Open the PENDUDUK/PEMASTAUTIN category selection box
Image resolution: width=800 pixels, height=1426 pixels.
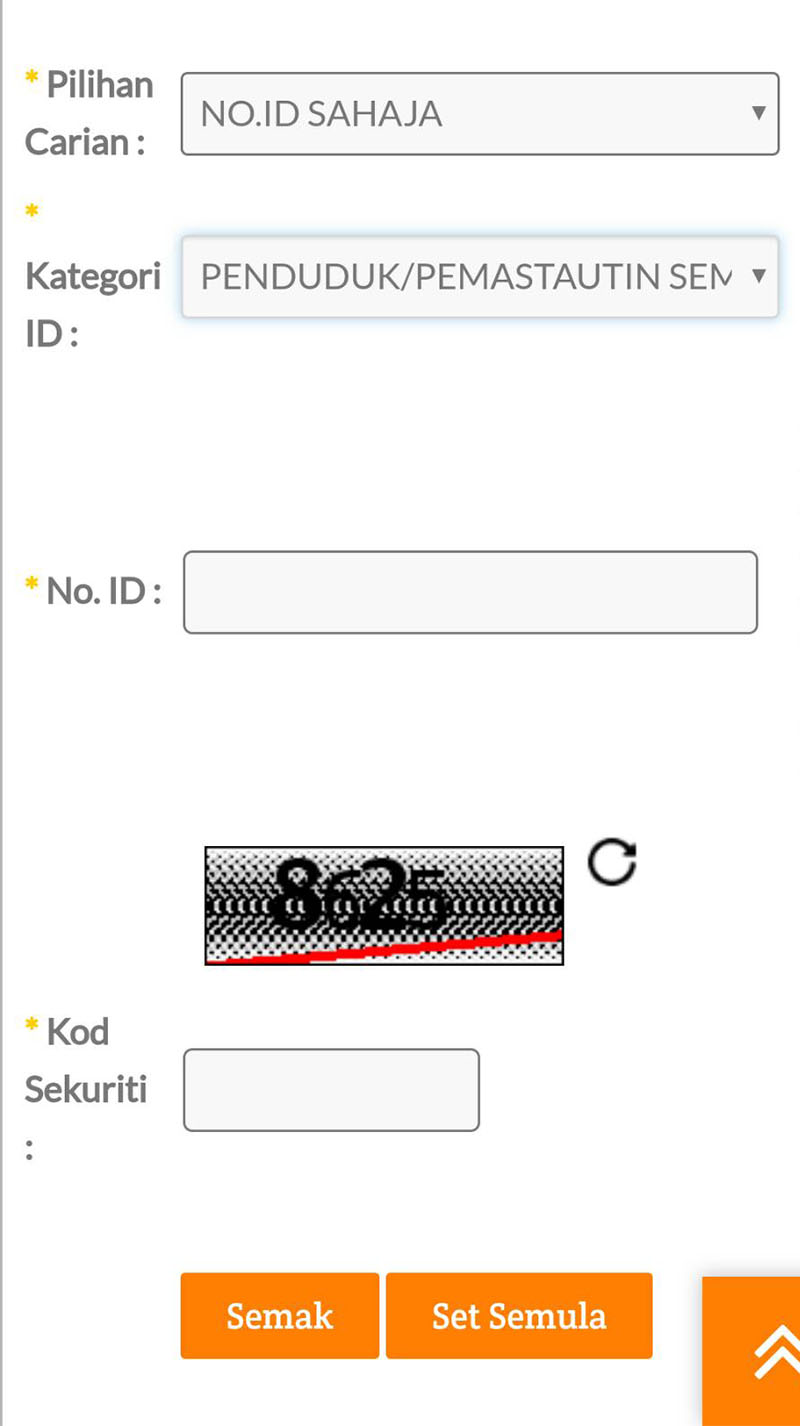click(x=480, y=277)
